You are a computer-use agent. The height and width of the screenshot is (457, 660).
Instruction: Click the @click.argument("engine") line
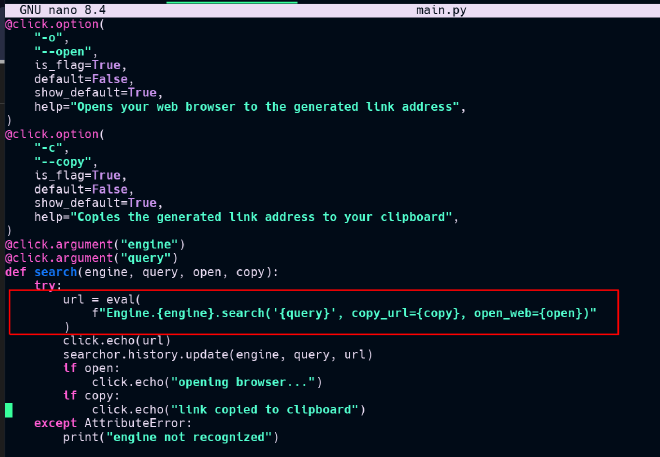[x=95, y=244]
